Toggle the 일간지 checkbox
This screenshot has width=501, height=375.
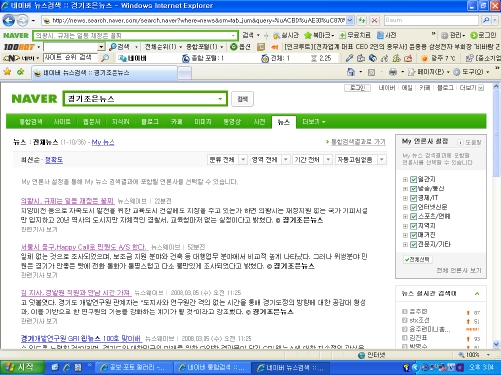coord(414,179)
